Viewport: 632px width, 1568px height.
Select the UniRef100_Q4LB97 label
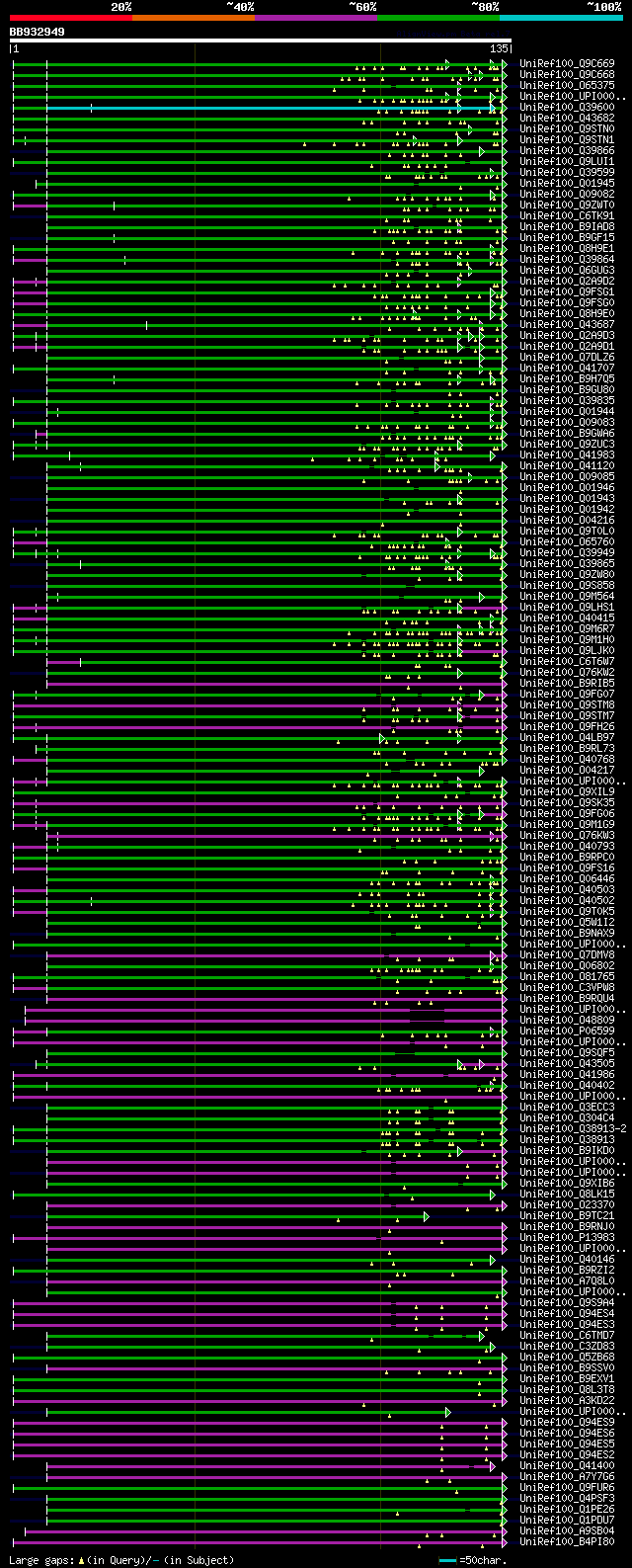point(567,737)
